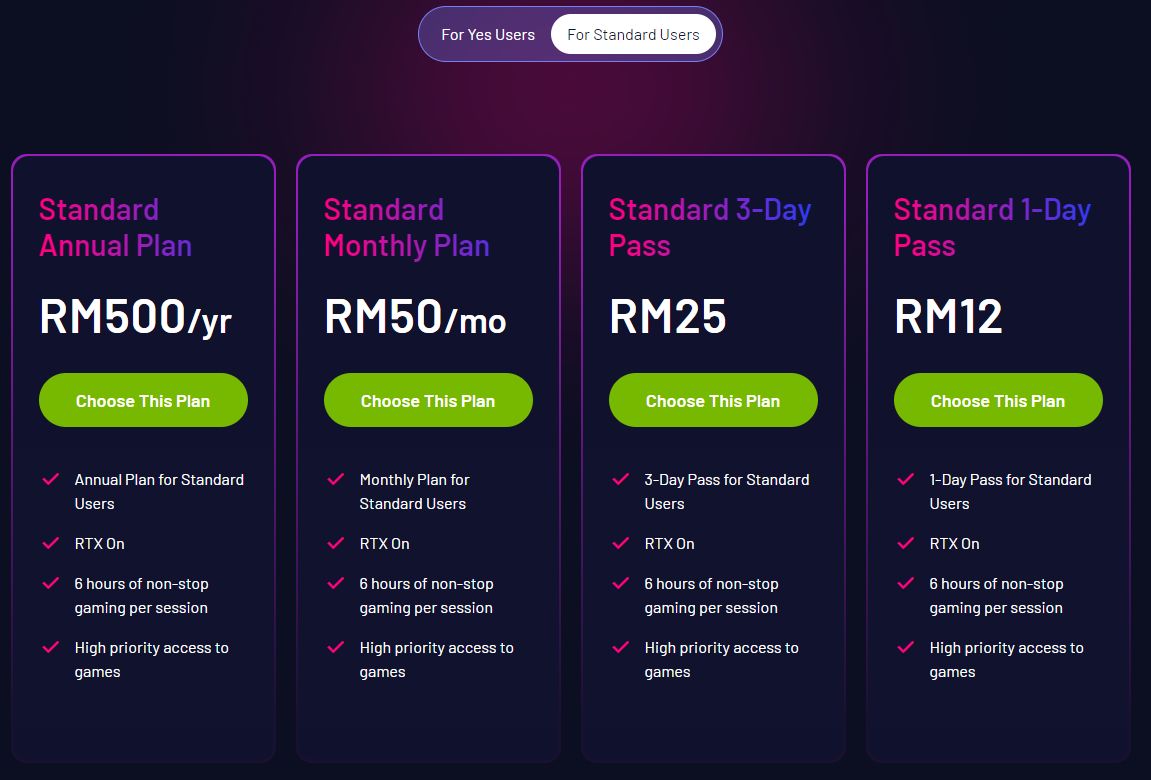Click the checkmark next to Annual Plan for Standard Users

coord(51,480)
